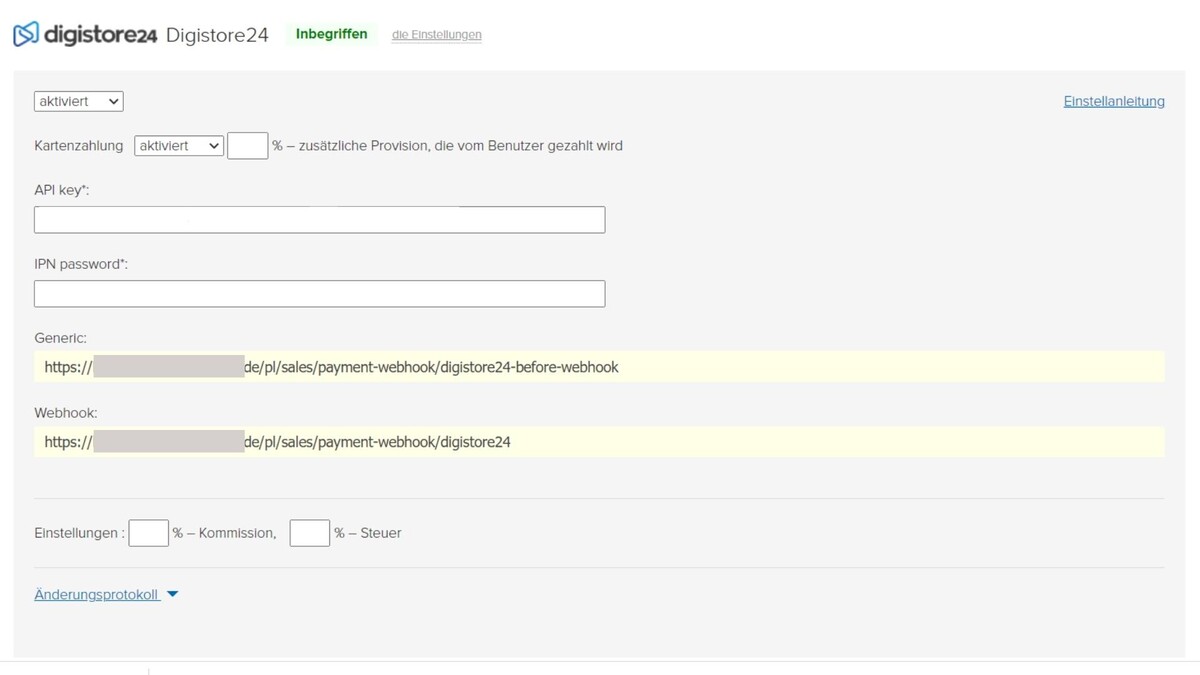Screen dimensions: 1200x675
Task: Open the Einstellanleitung link
Action: pyautogui.click(x=1114, y=101)
